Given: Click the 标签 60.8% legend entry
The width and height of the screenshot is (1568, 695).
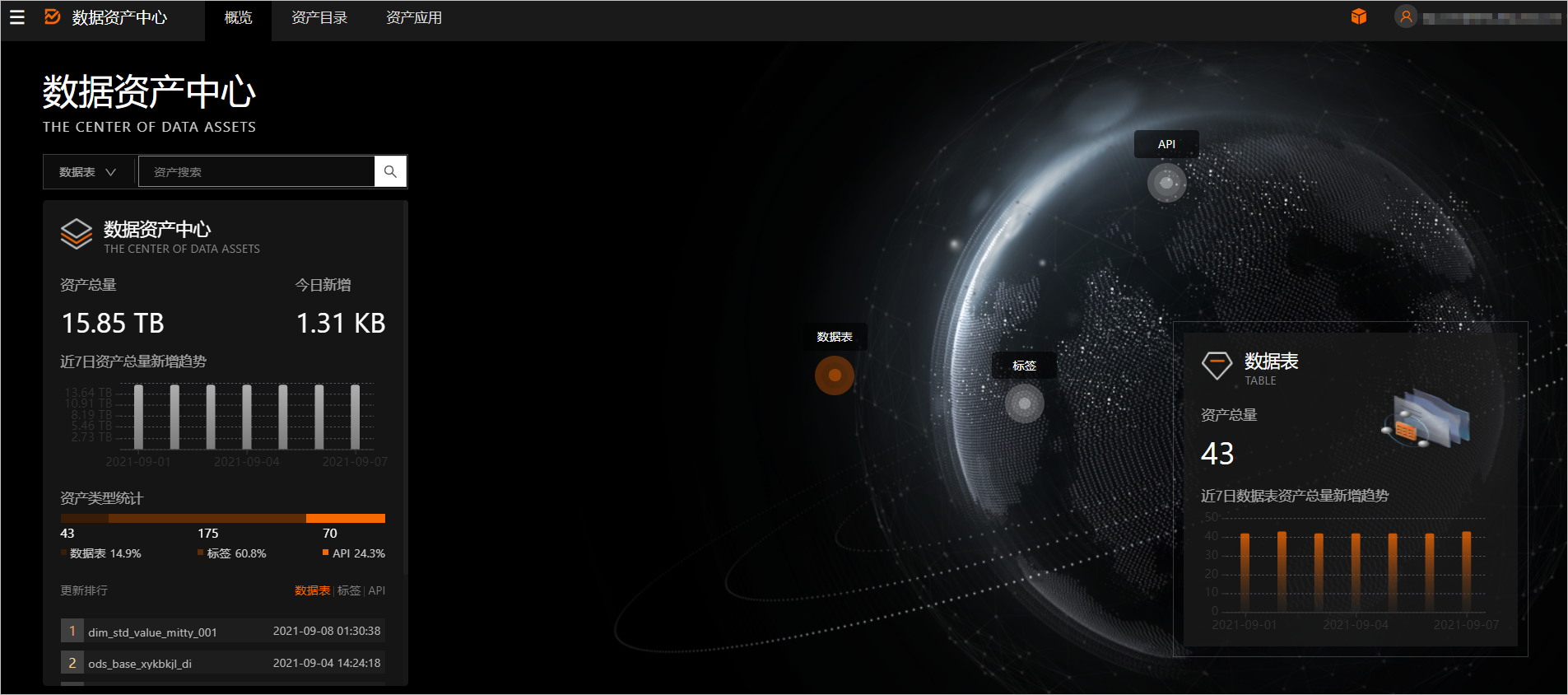Looking at the screenshot, I should coord(232,553).
